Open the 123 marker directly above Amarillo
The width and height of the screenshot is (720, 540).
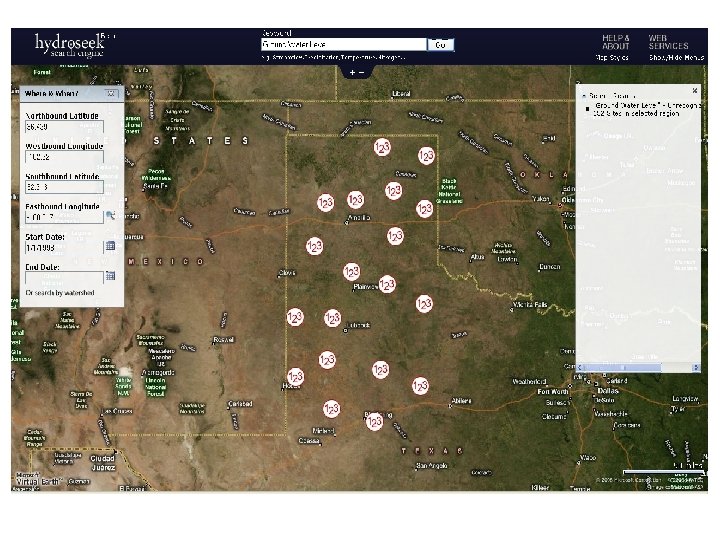point(355,200)
